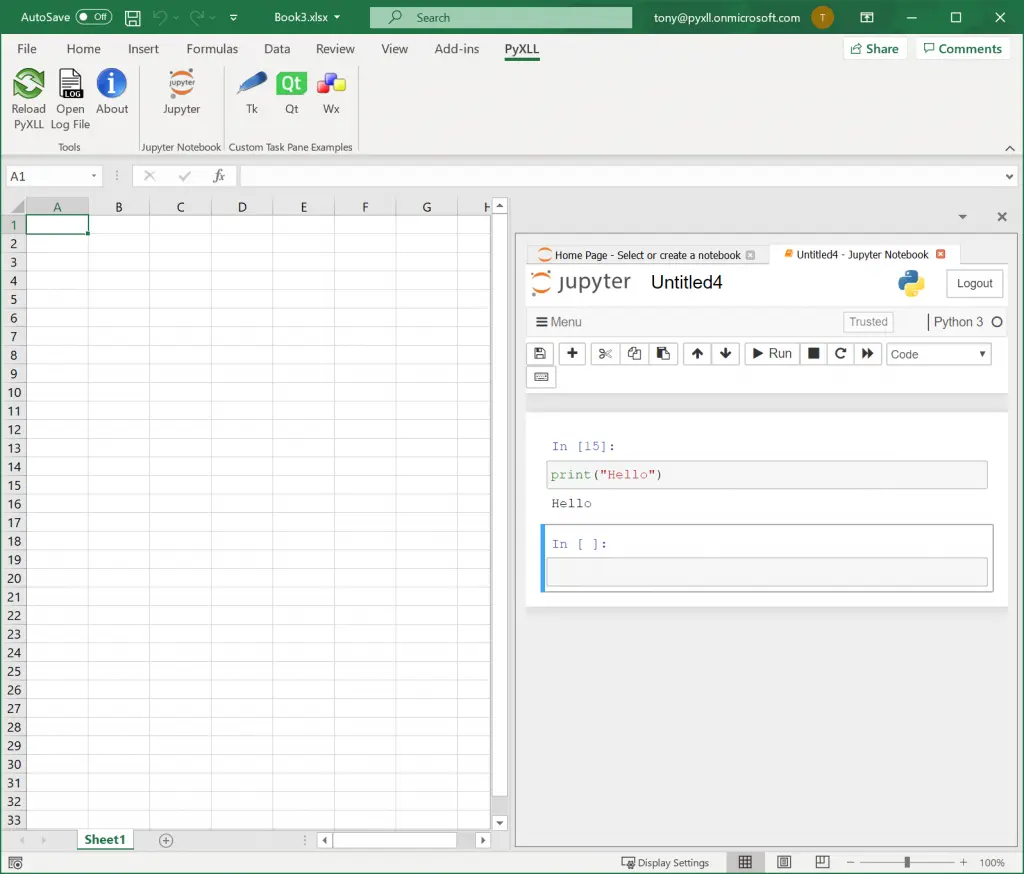Image resolution: width=1024 pixels, height=874 pixels.
Task: Open the Customize Quick Access Toolbar dropdown
Action: [x=233, y=18]
